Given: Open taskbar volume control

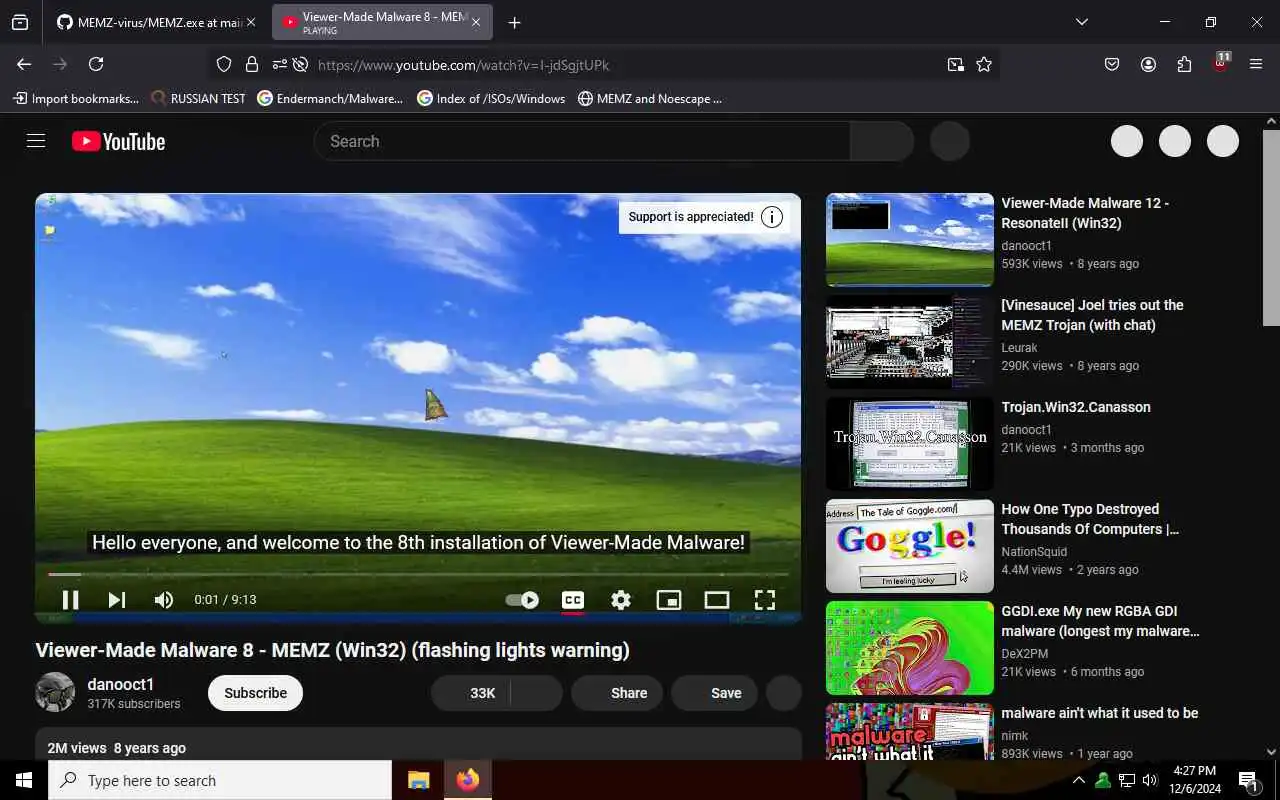Looking at the screenshot, I should point(1150,780).
